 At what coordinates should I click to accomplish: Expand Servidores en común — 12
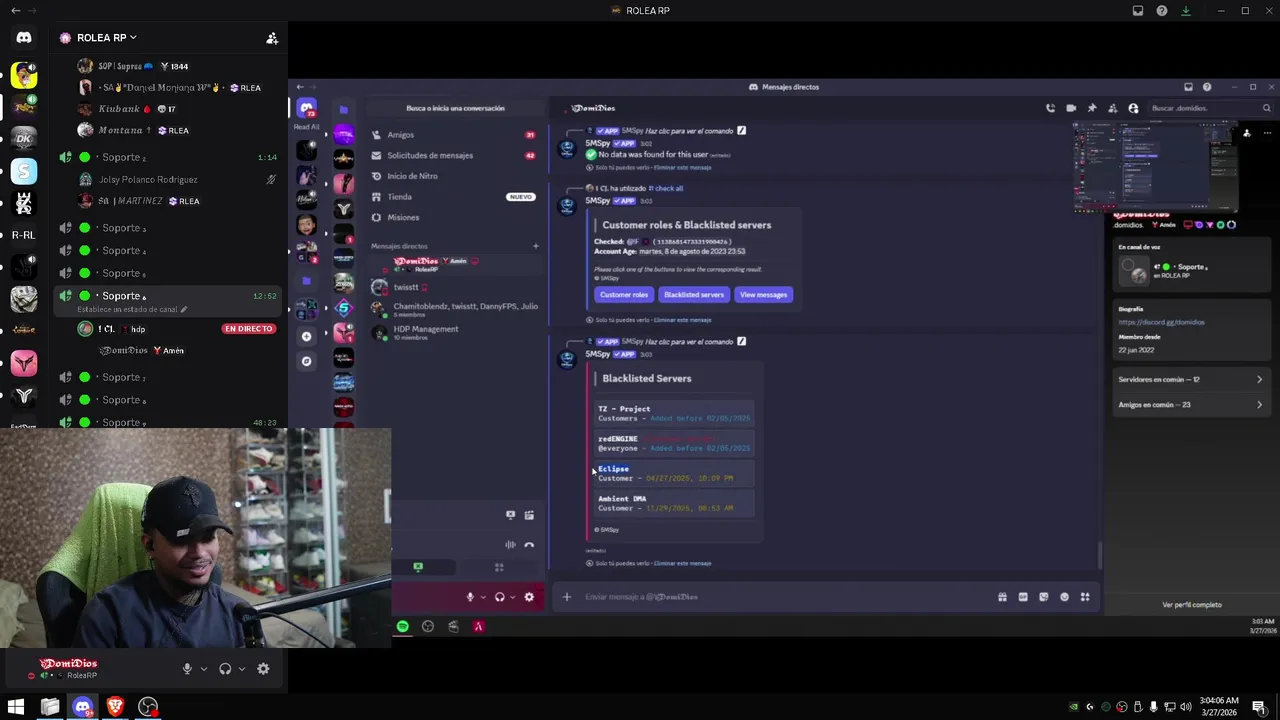click(x=1190, y=380)
